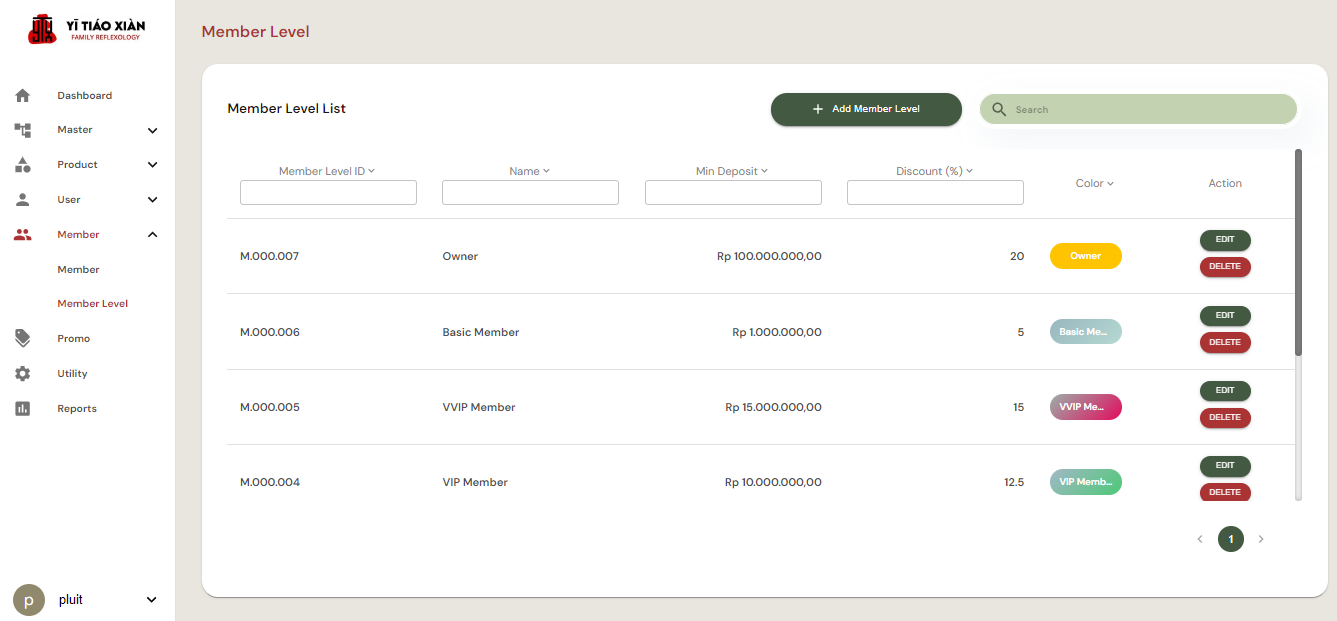Open the Member submenu page

coord(78,270)
